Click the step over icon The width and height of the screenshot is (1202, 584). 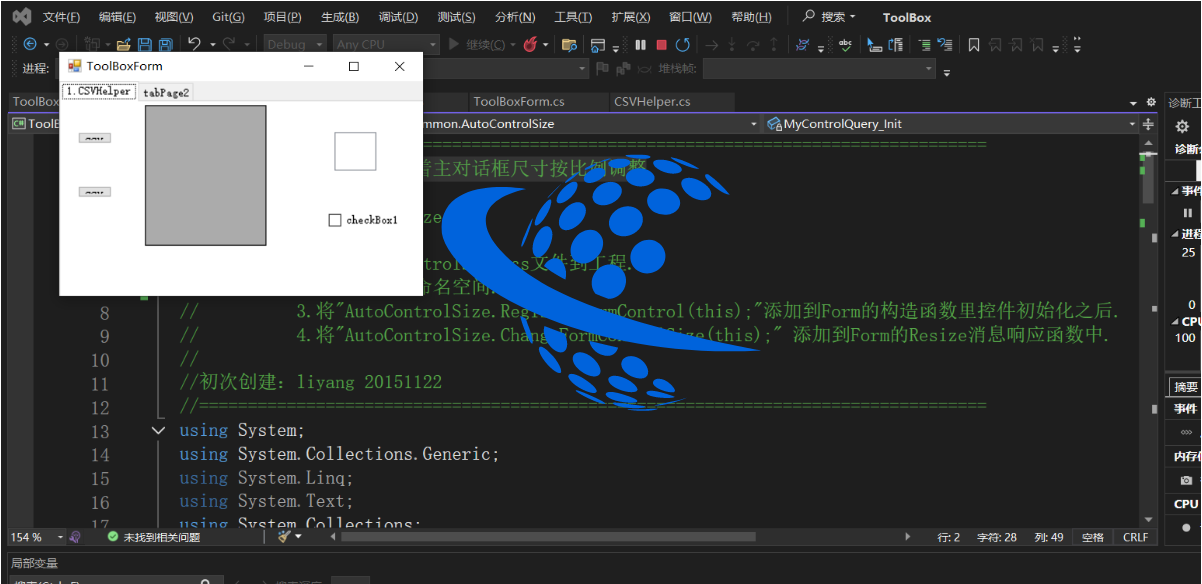[x=752, y=45]
